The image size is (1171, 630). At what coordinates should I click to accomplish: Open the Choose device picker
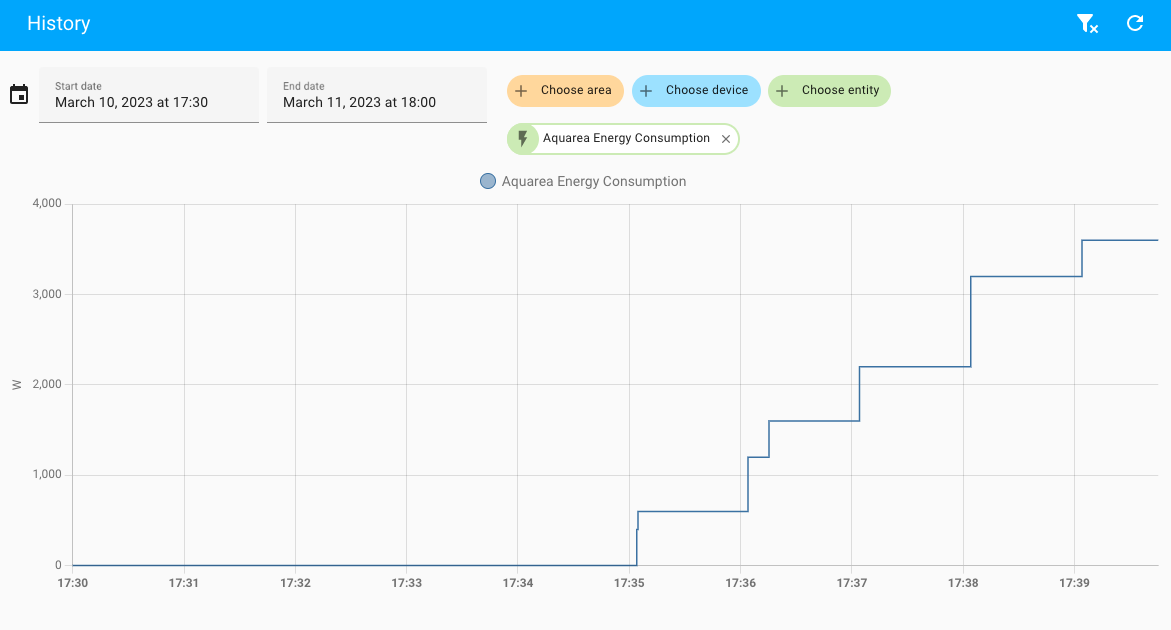pyautogui.click(x=707, y=91)
